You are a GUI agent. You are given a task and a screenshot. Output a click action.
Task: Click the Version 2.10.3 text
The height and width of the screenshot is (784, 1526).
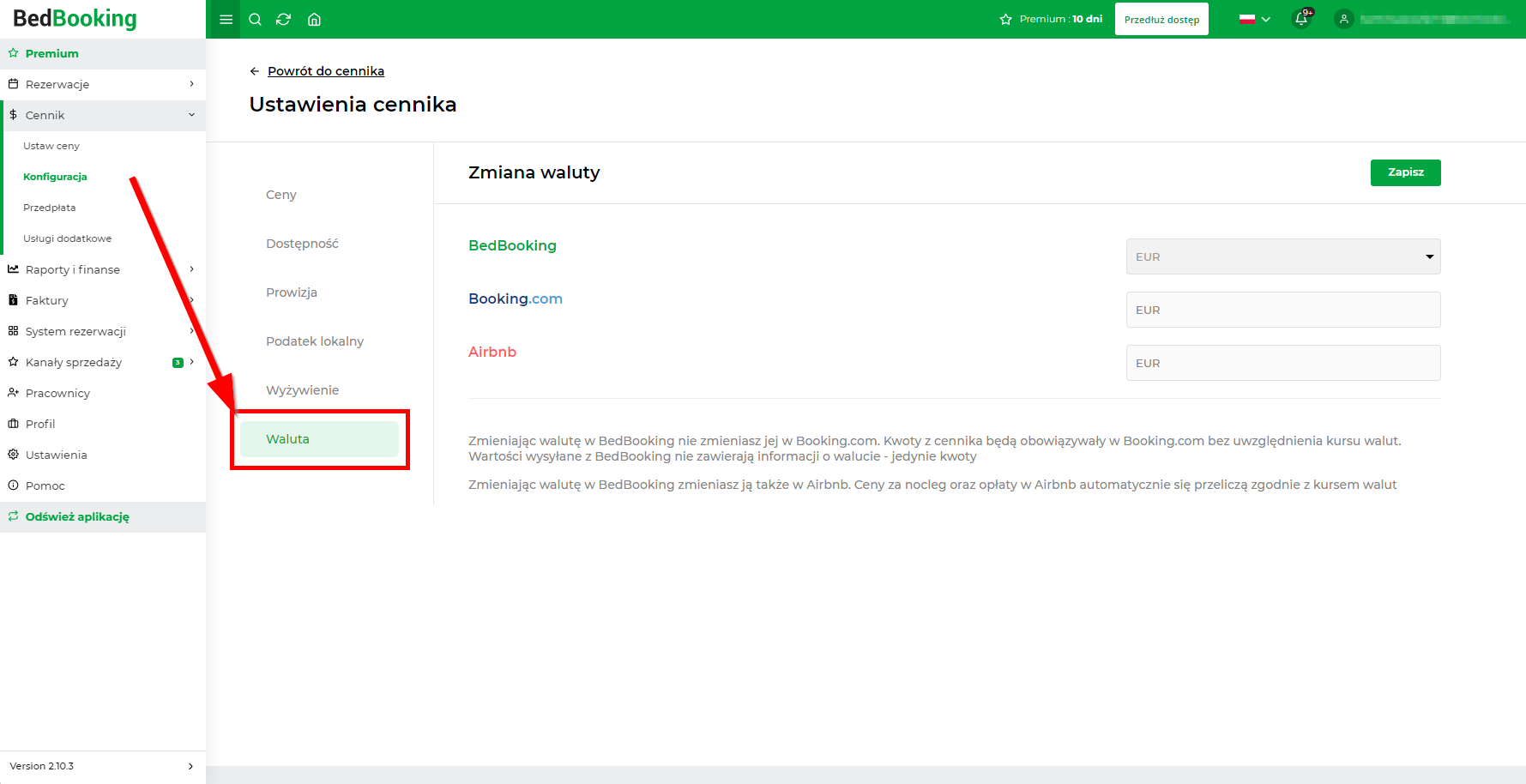click(41, 766)
